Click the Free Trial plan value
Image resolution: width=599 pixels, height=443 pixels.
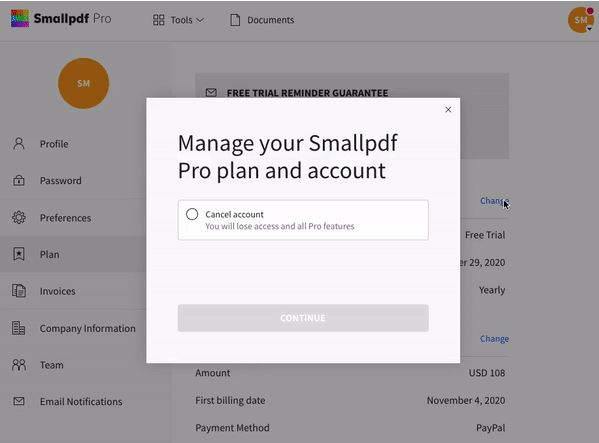(485, 235)
